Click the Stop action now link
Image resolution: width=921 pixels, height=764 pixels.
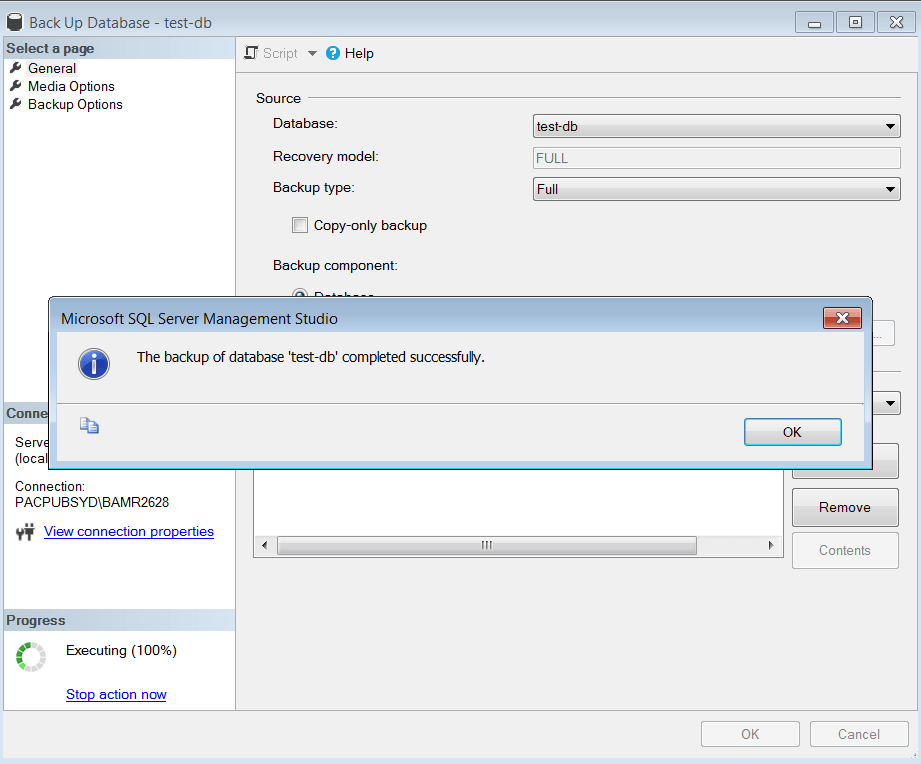(x=116, y=695)
